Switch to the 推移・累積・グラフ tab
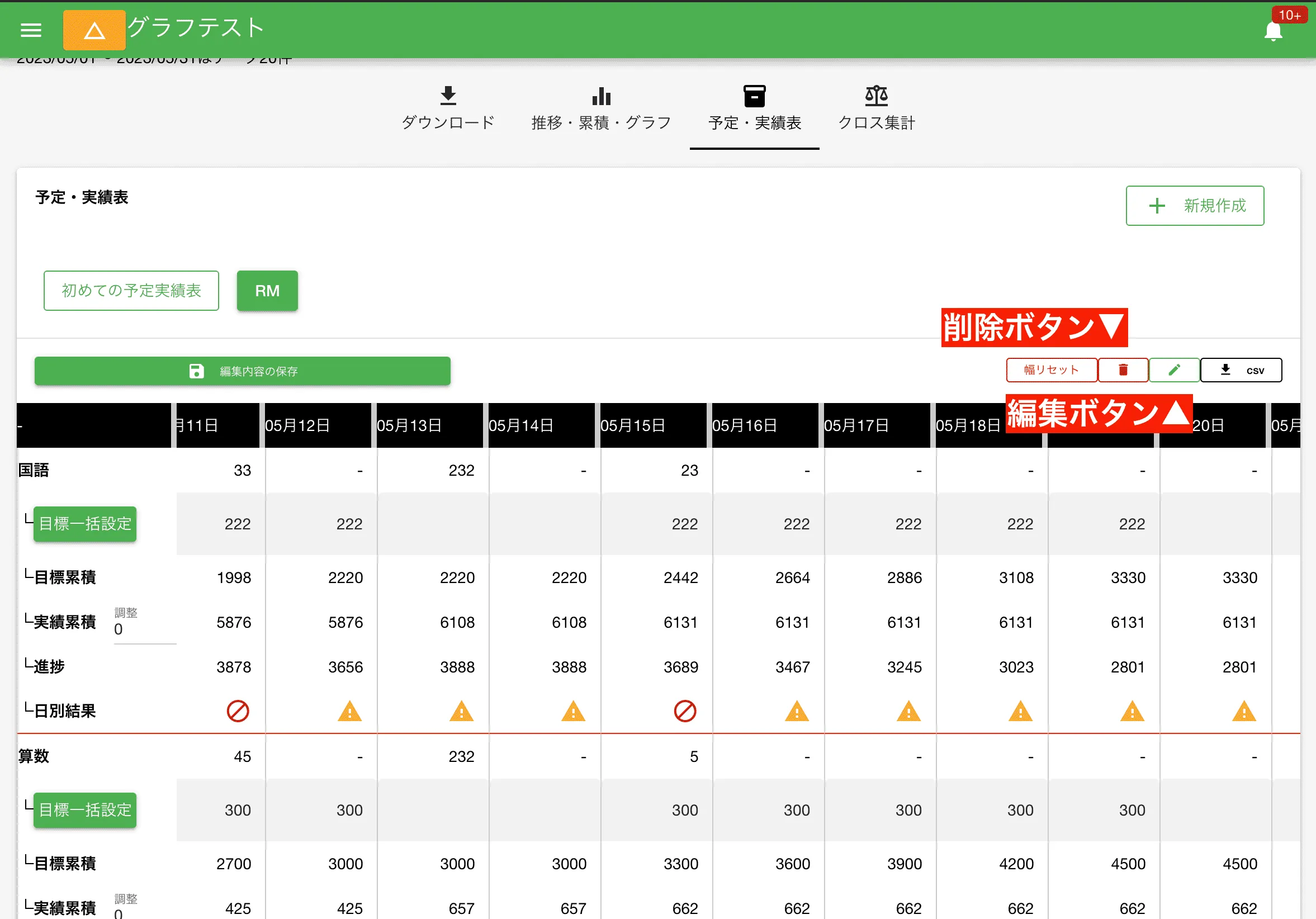 (600, 109)
